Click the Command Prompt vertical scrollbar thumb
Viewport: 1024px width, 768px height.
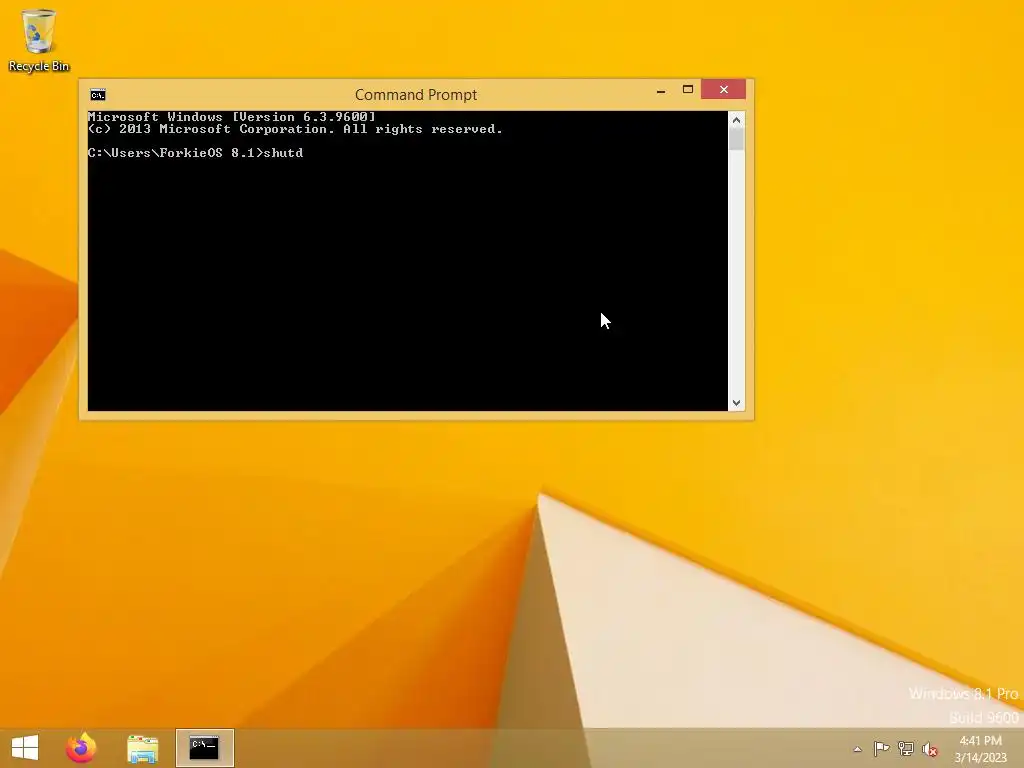coord(736,139)
